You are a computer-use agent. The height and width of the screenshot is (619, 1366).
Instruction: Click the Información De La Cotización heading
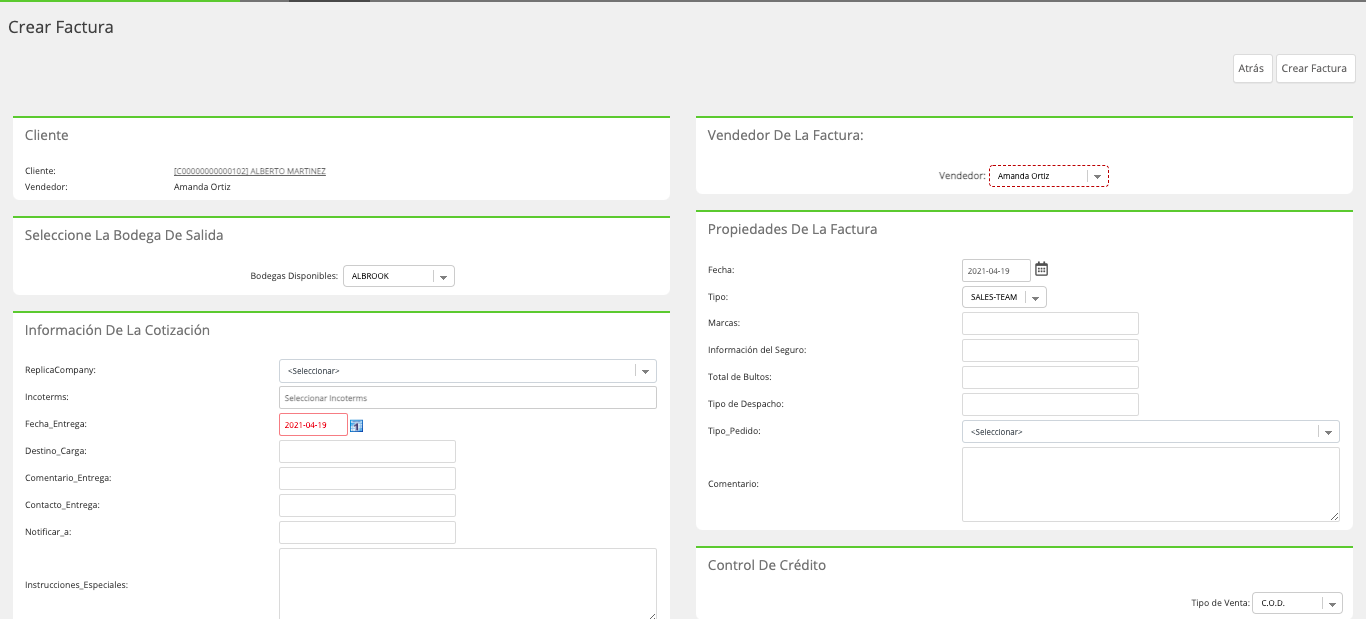pyautogui.click(x=117, y=330)
